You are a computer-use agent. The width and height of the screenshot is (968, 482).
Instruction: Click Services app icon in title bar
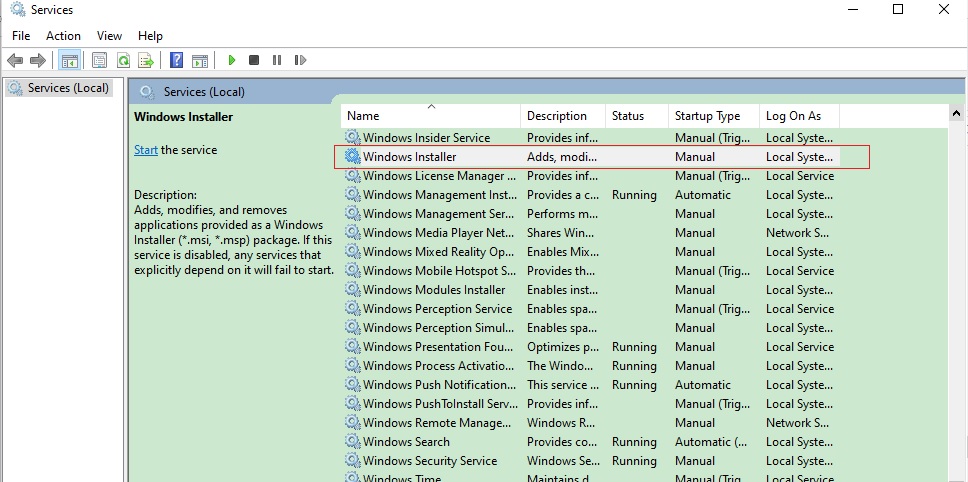tap(19, 9)
